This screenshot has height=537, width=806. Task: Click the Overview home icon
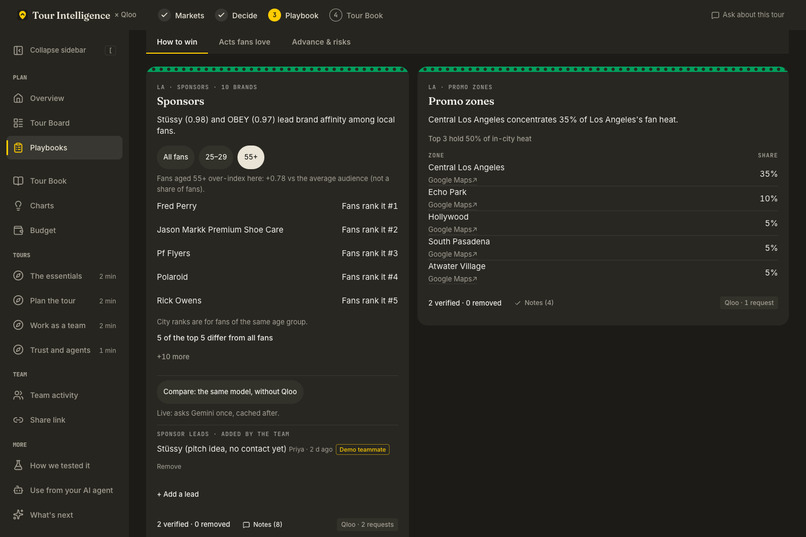[x=18, y=98]
